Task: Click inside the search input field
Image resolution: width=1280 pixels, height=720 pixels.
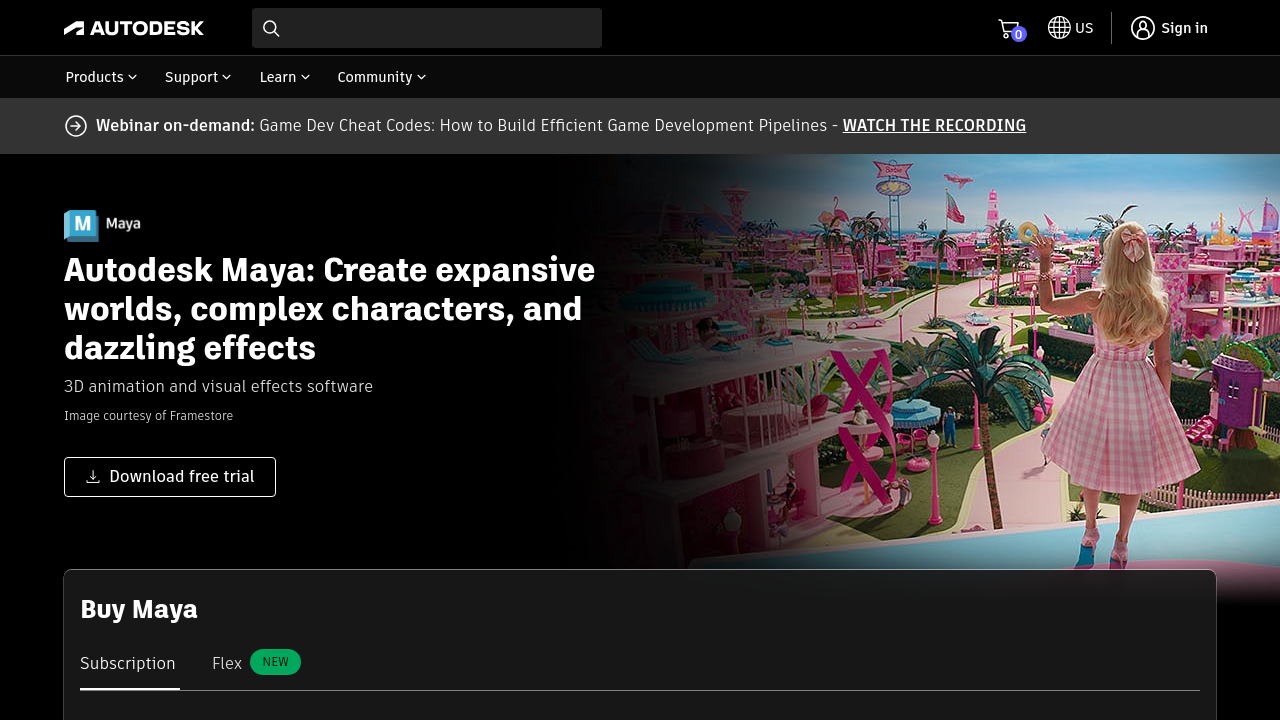Action: click(440, 28)
